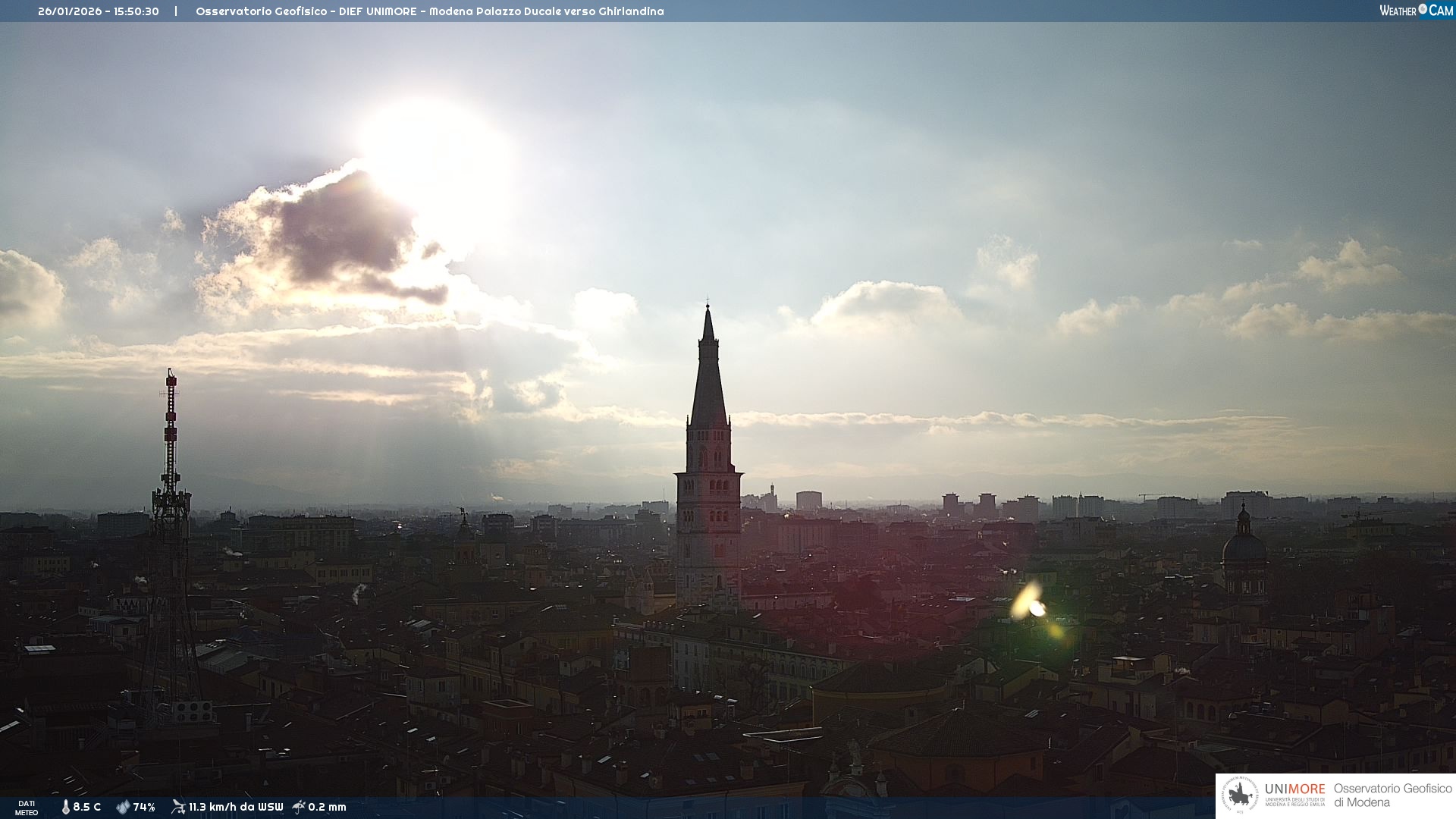
Task: Click the humidity water drops icon
Action: [123, 807]
